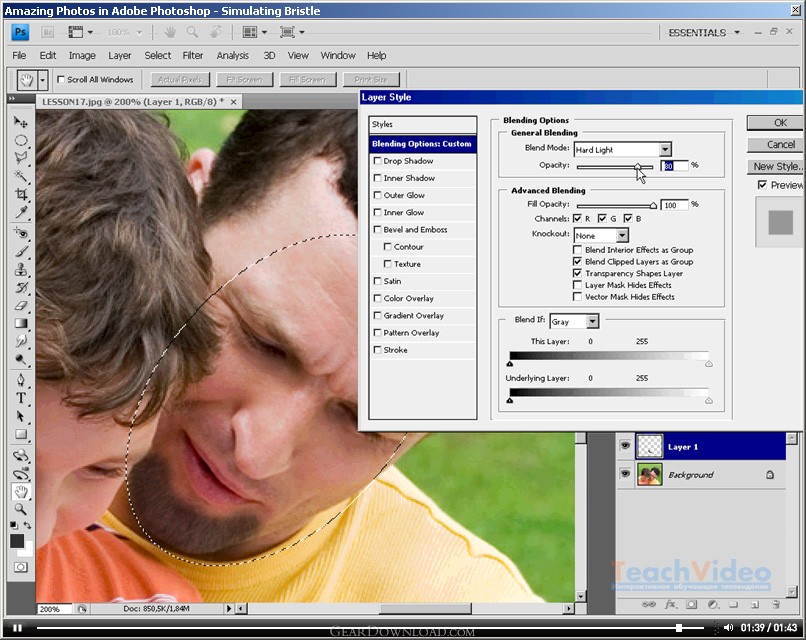This screenshot has height=640, width=806.
Task: Select the History Brush tool
Action: (x=21, y=287)
